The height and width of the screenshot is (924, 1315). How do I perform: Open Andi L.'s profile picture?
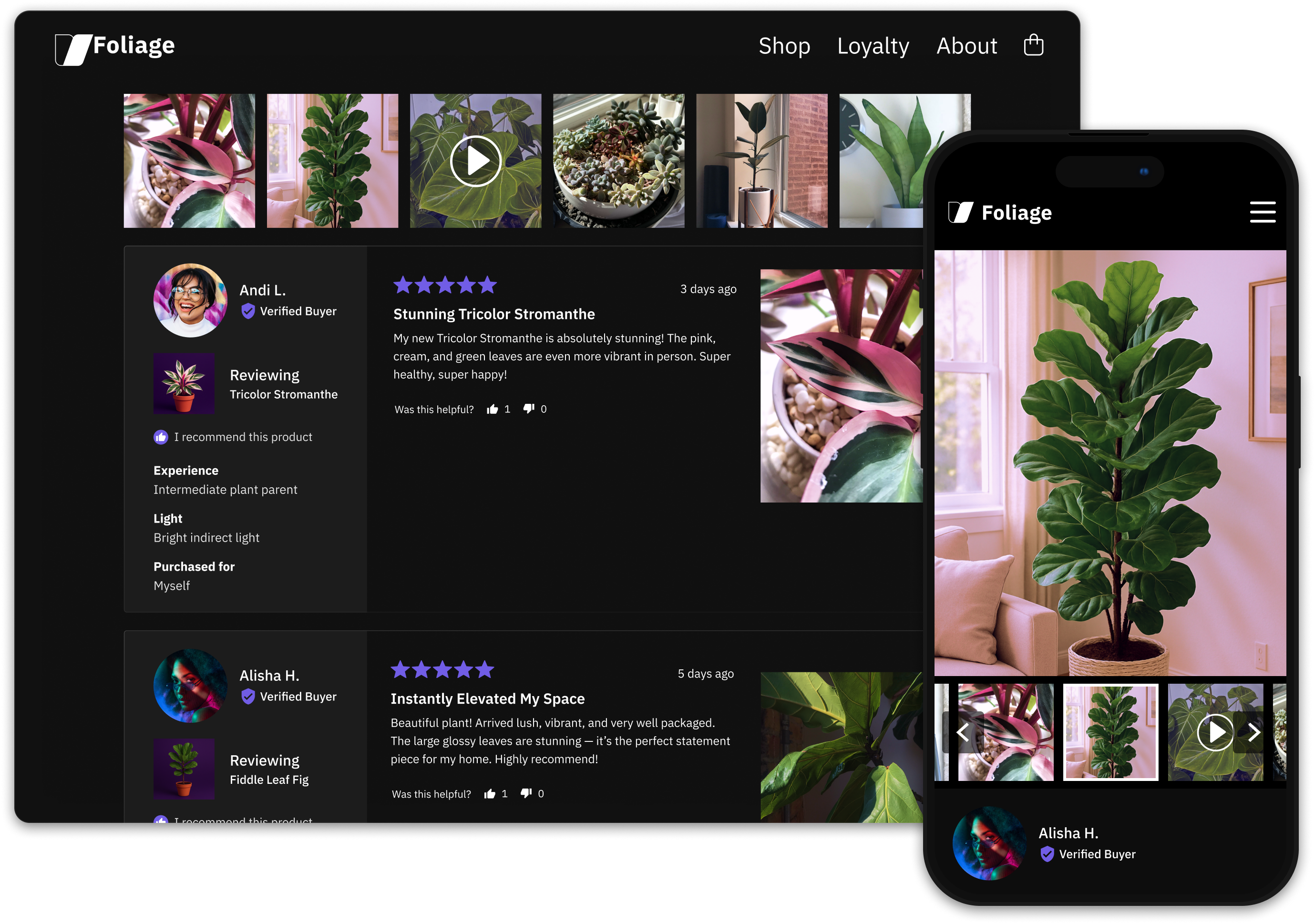190,300
